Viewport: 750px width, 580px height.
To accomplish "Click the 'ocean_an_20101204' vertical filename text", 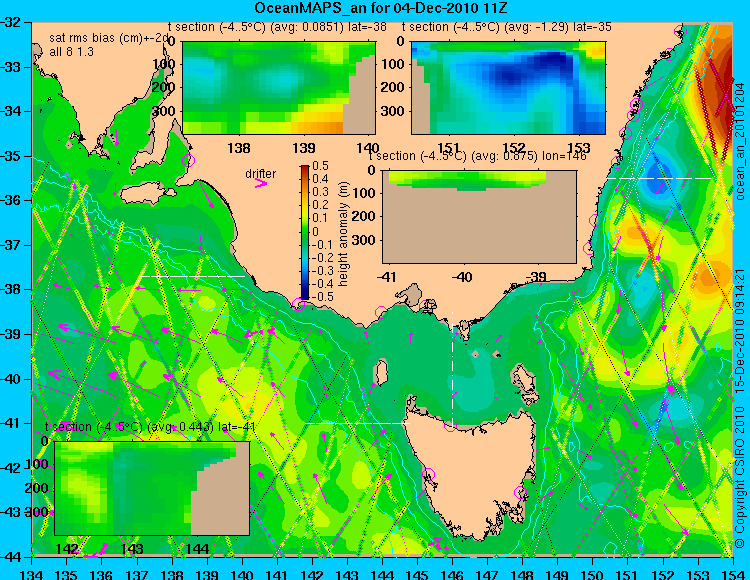I will point(740,142).
